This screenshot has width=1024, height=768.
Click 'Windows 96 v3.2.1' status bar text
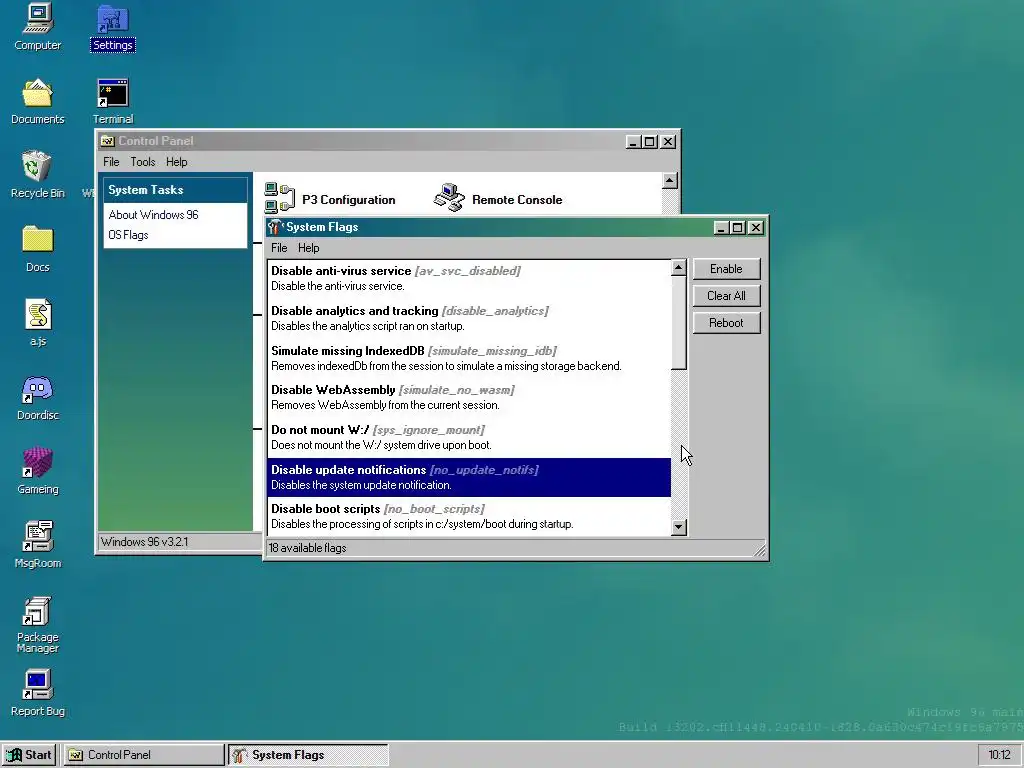pos(144,542)
